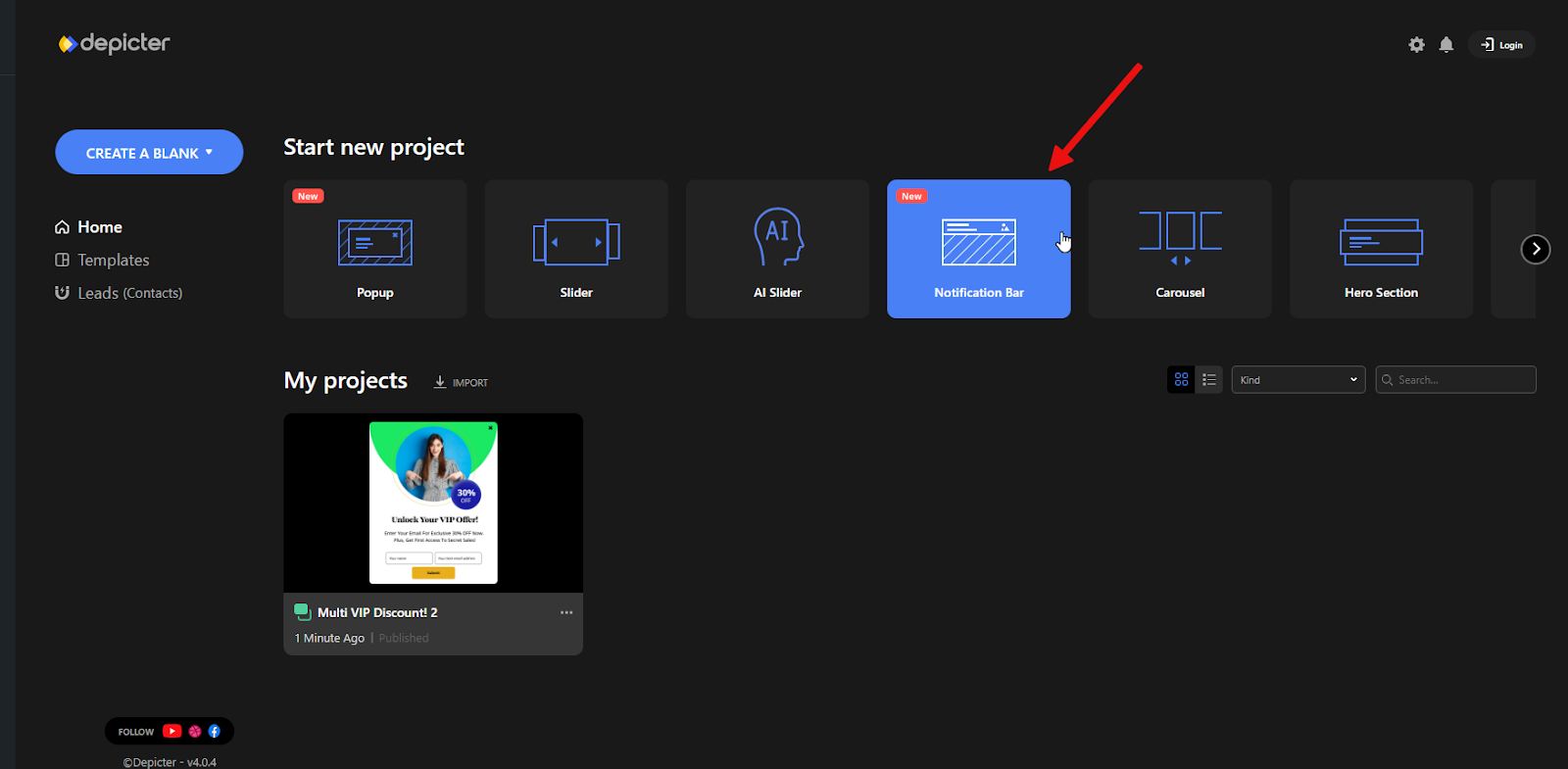Click the Login button

click(1501, 45)
